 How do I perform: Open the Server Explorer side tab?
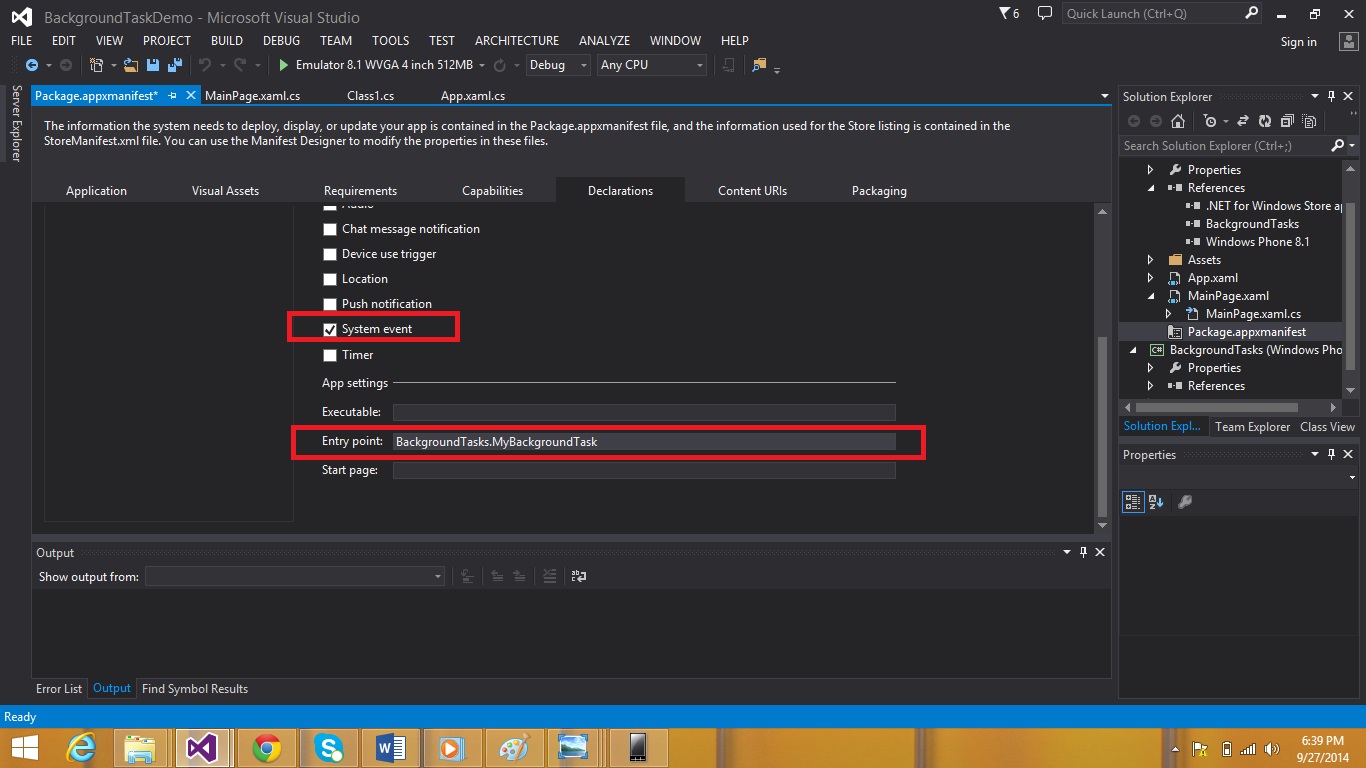[x=16, y=123]
